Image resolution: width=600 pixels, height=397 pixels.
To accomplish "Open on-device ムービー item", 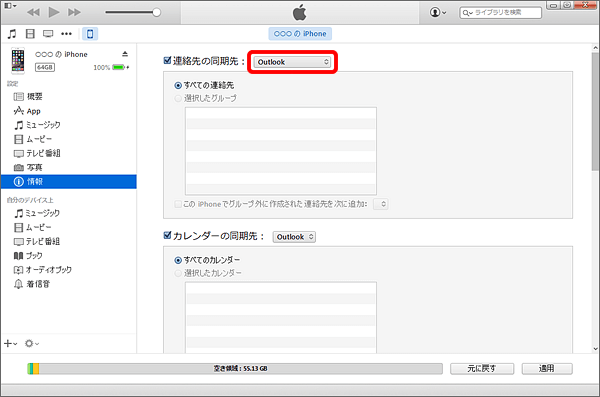I will [33, 227].
